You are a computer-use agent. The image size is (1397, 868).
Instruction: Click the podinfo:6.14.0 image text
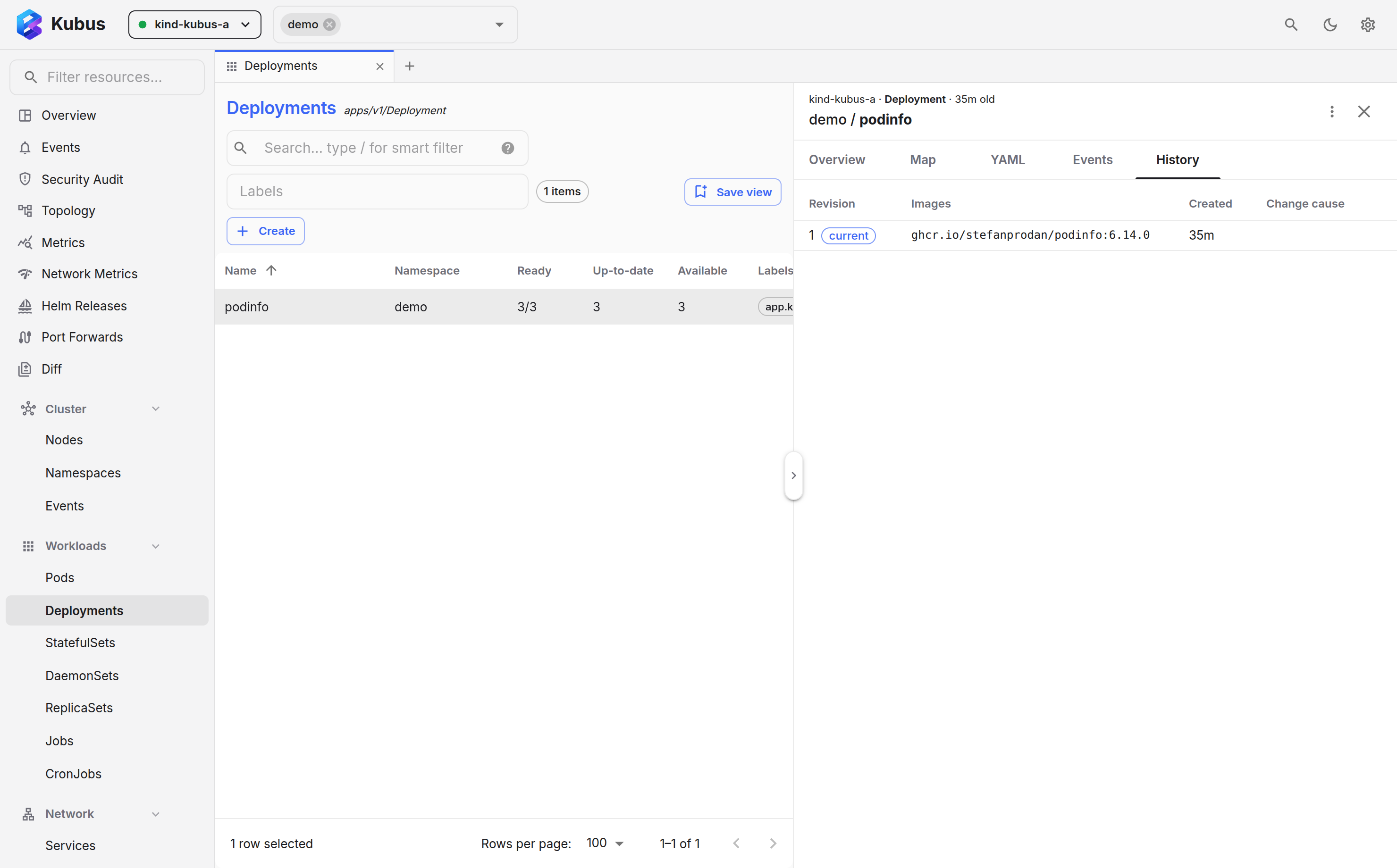coord(1030,235)
